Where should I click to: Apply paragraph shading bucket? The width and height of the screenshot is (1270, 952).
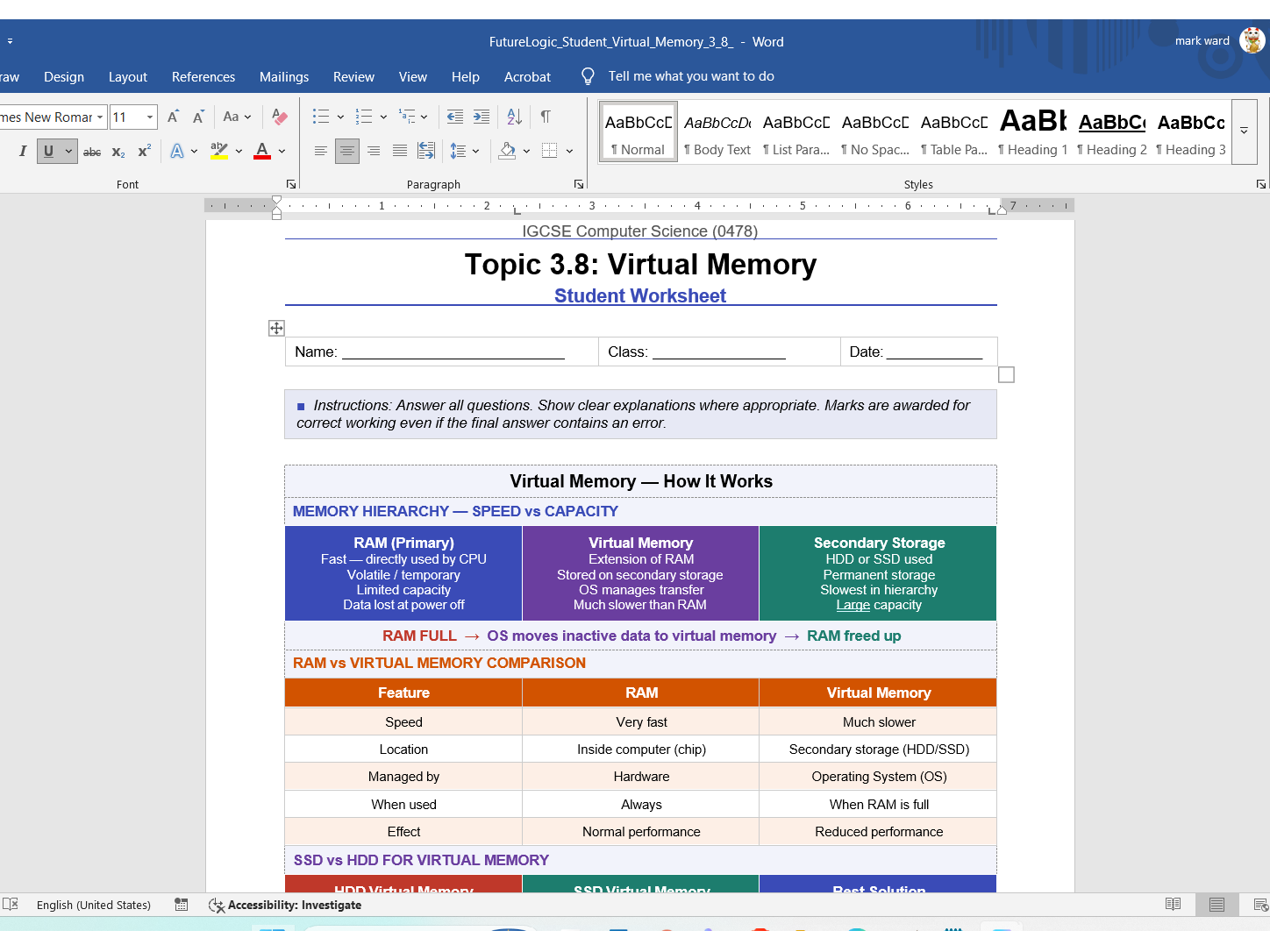507,151
